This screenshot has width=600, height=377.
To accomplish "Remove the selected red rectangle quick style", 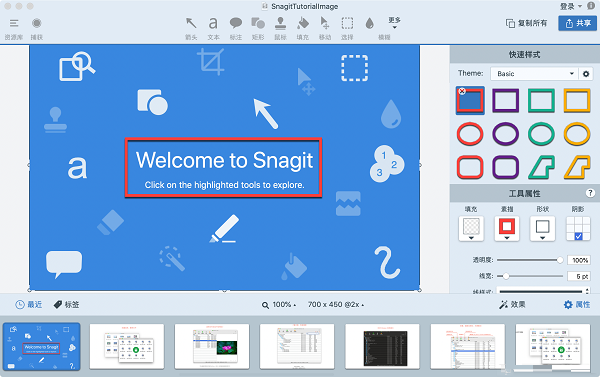I will (462, 91).
